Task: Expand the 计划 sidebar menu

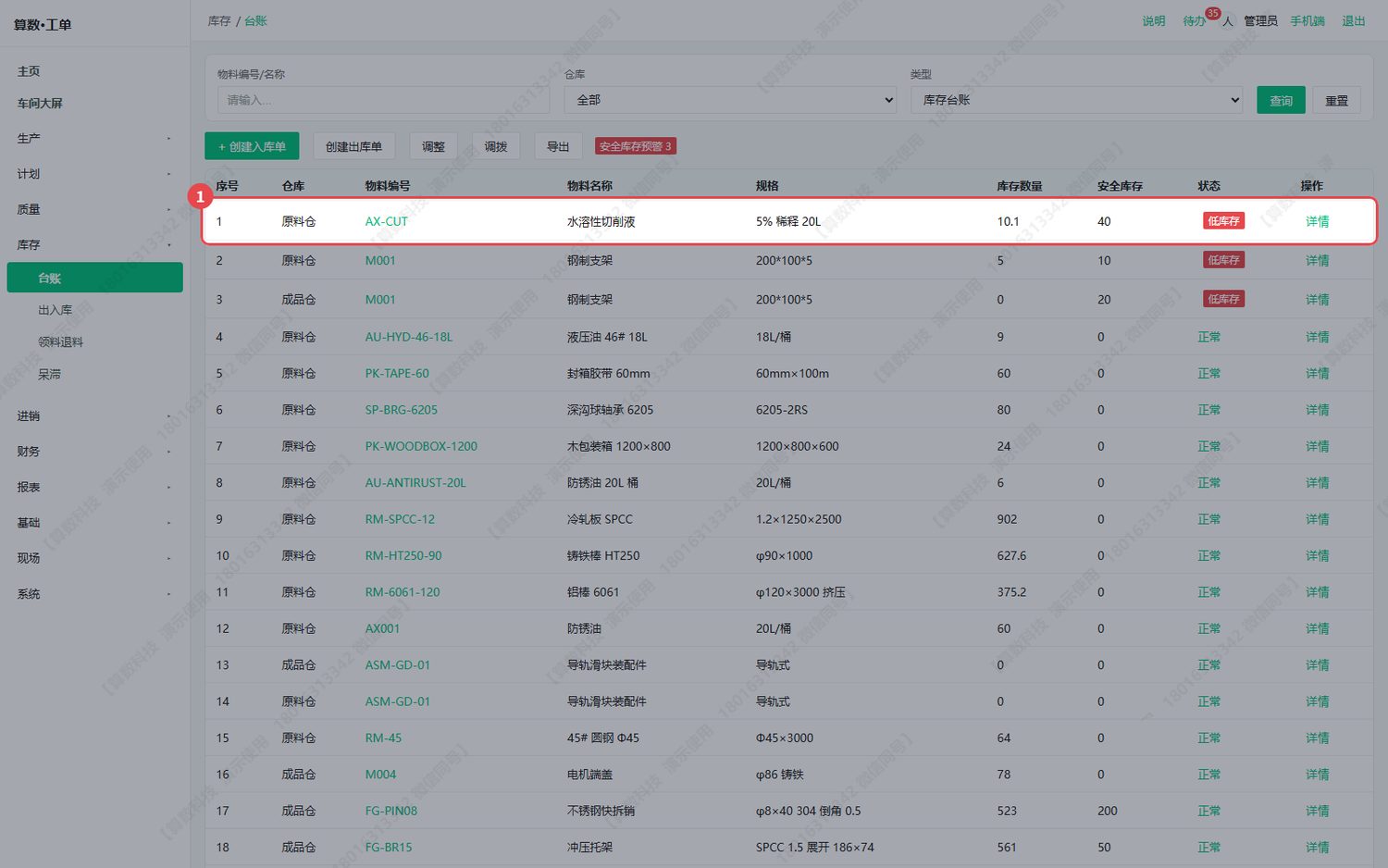Action: point(94,174)
